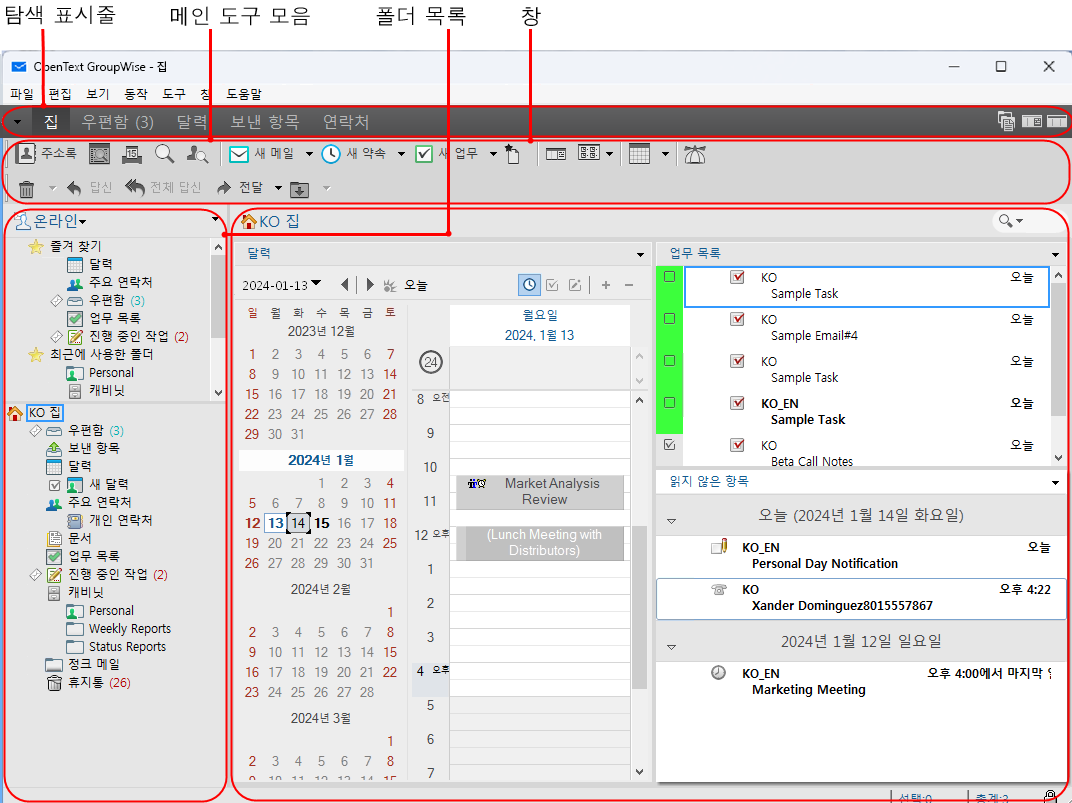Image resolution: width=1072 pixels, height=803 pixels.
Task: Click the move-to-folder icon with down arrow
Action: [x=299, y=189]
